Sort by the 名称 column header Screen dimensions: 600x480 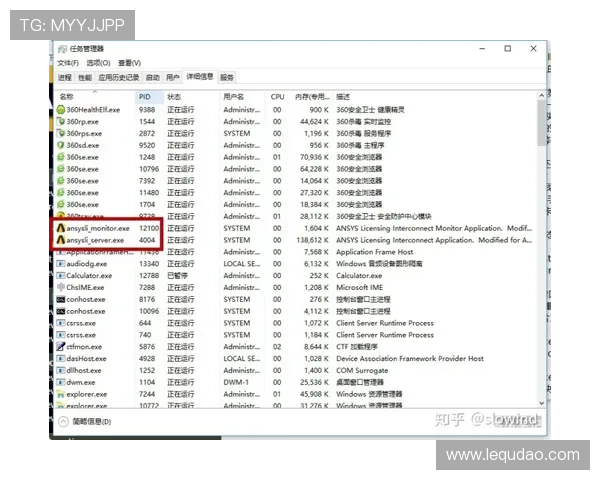tap(95, 97)
